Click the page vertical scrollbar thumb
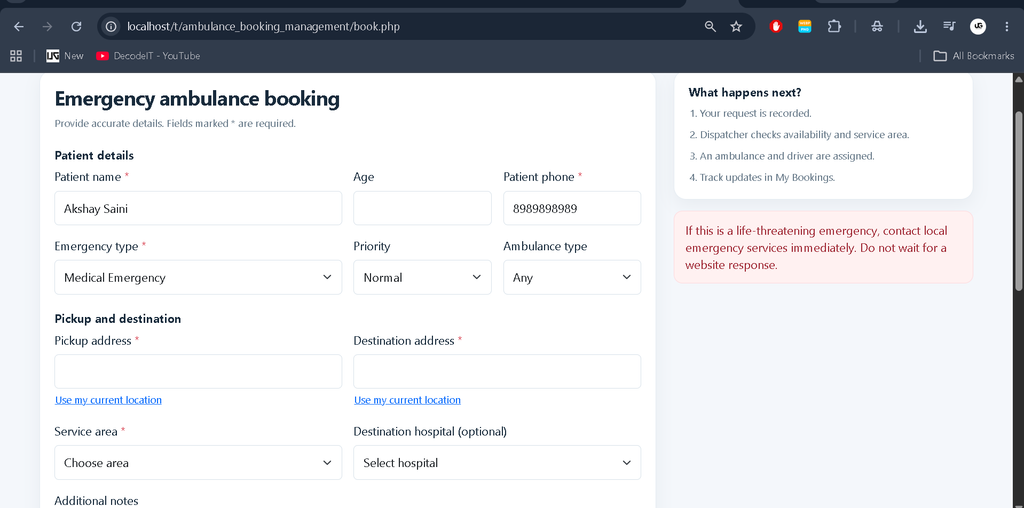Screen dimensions: 1024x508 click(x=1019, y=201)
